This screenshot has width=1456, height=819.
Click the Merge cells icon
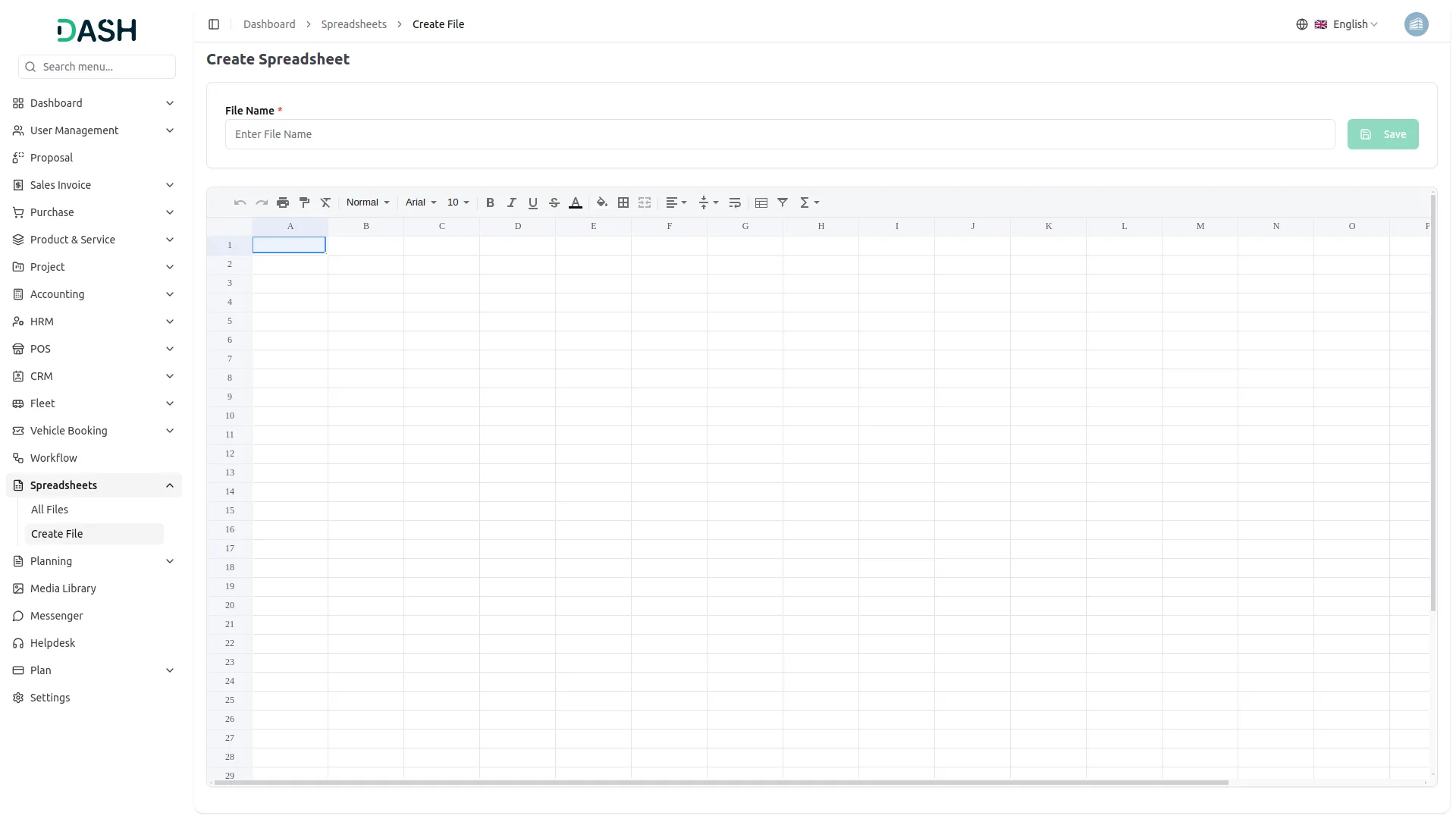(x=645, y=202)
